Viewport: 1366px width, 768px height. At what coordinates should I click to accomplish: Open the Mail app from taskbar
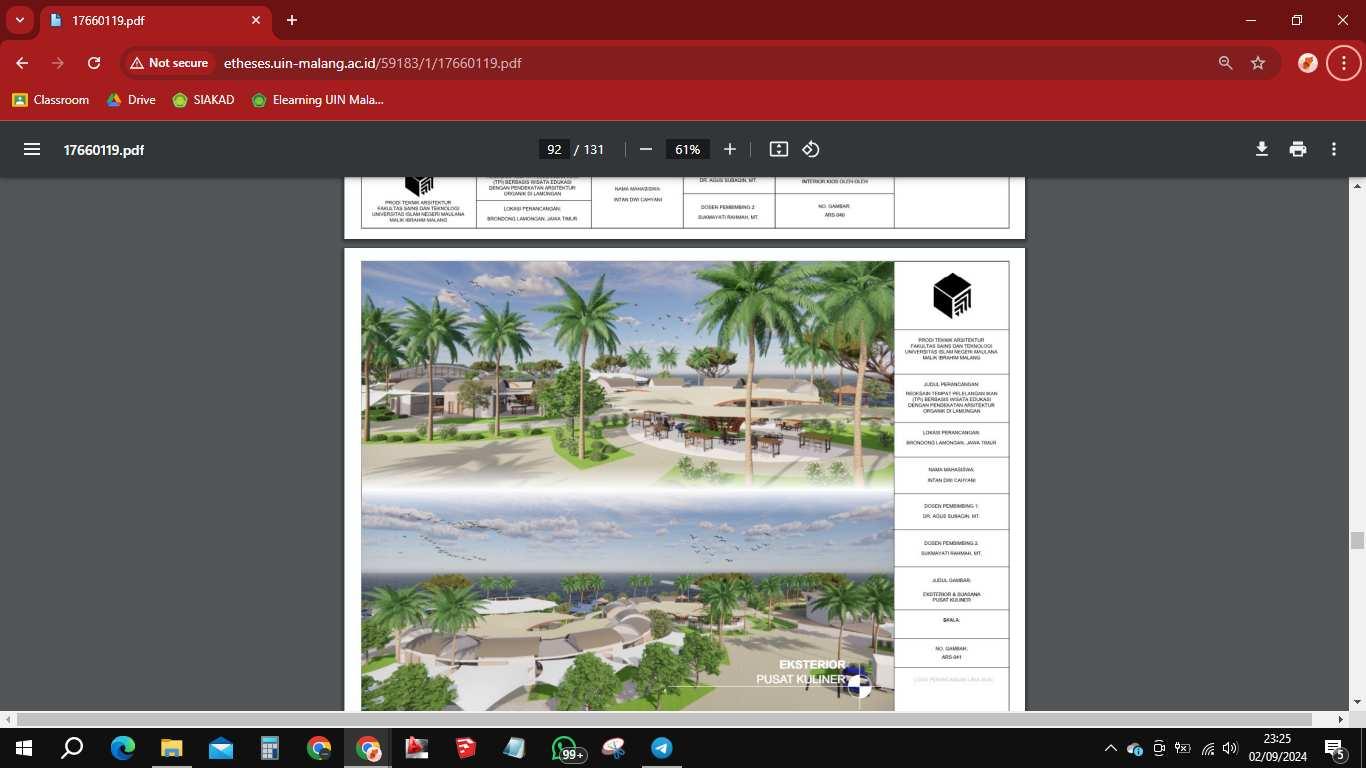point(220,748)
